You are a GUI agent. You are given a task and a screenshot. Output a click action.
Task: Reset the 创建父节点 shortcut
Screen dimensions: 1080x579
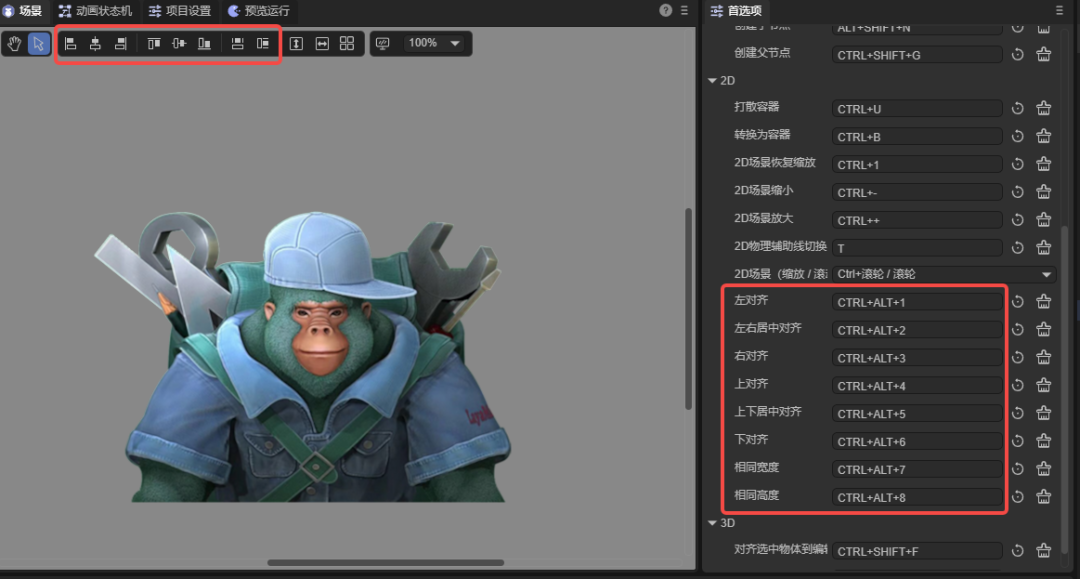coord(1017,54)
